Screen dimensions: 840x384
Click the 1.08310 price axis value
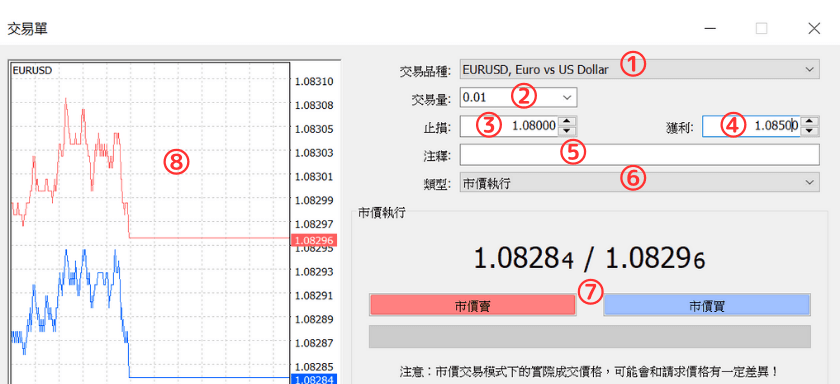coord(314,81)
